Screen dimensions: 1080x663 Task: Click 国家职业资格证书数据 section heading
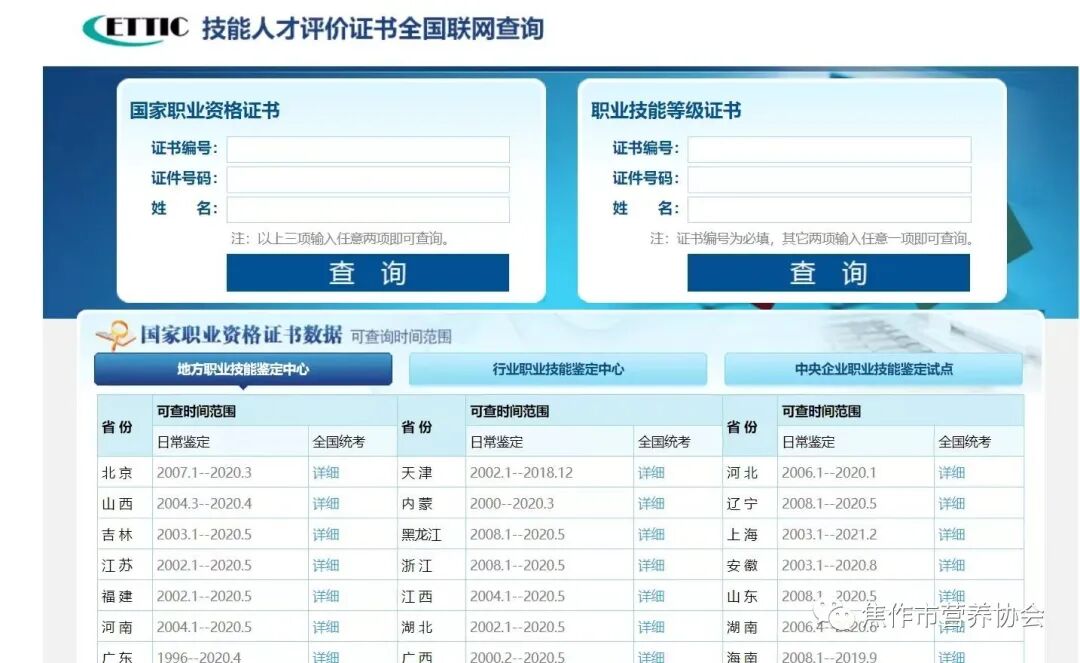[x=241, y=335]
